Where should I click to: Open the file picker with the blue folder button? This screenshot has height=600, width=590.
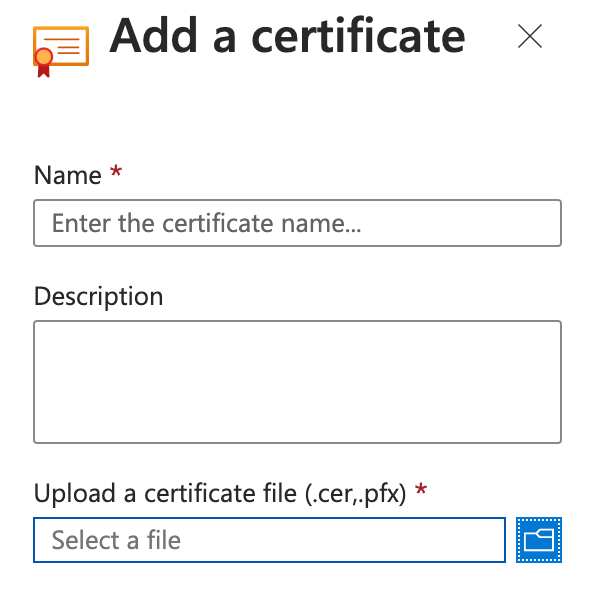click(539, 540)
